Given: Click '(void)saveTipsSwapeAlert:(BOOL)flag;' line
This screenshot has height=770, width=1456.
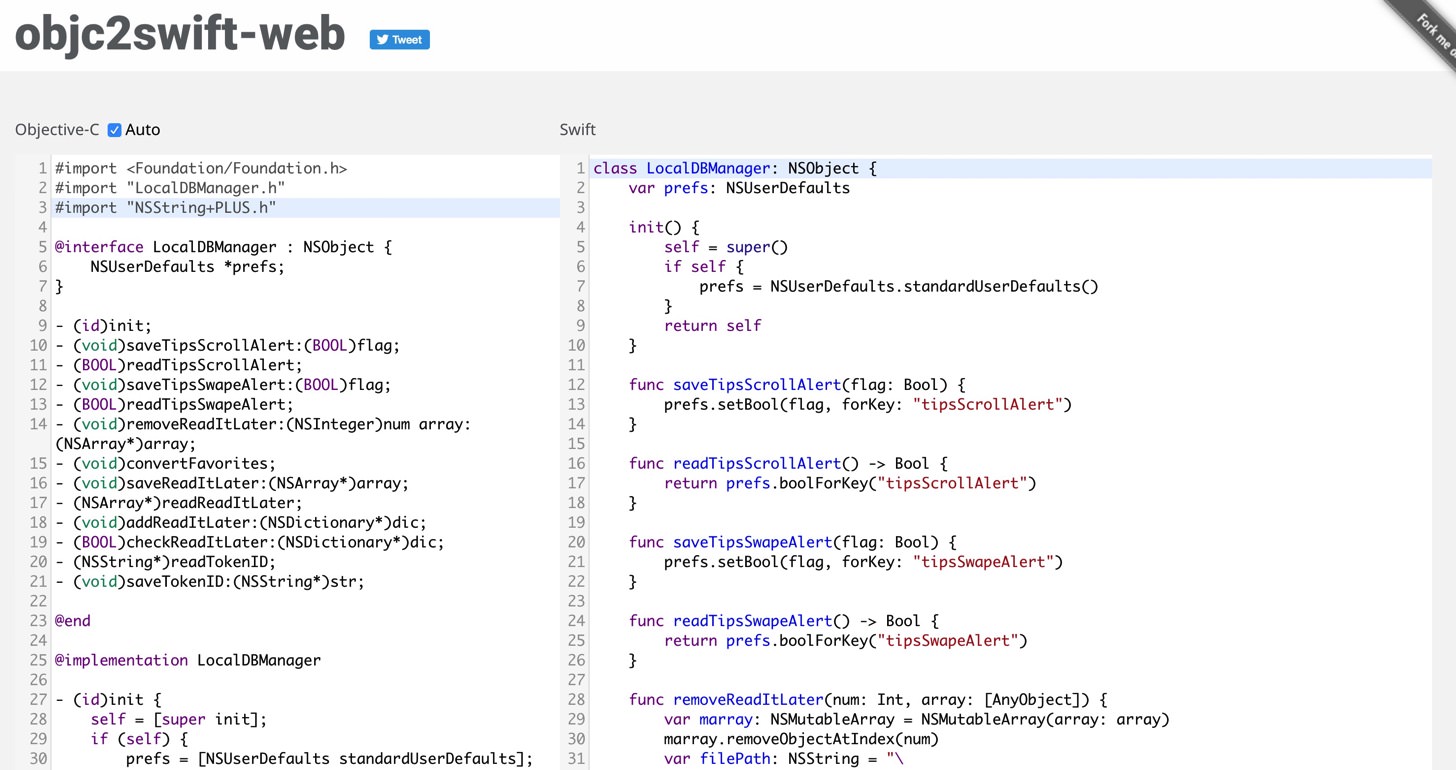Looking at the screenshot, I should [x=223, y=385].
